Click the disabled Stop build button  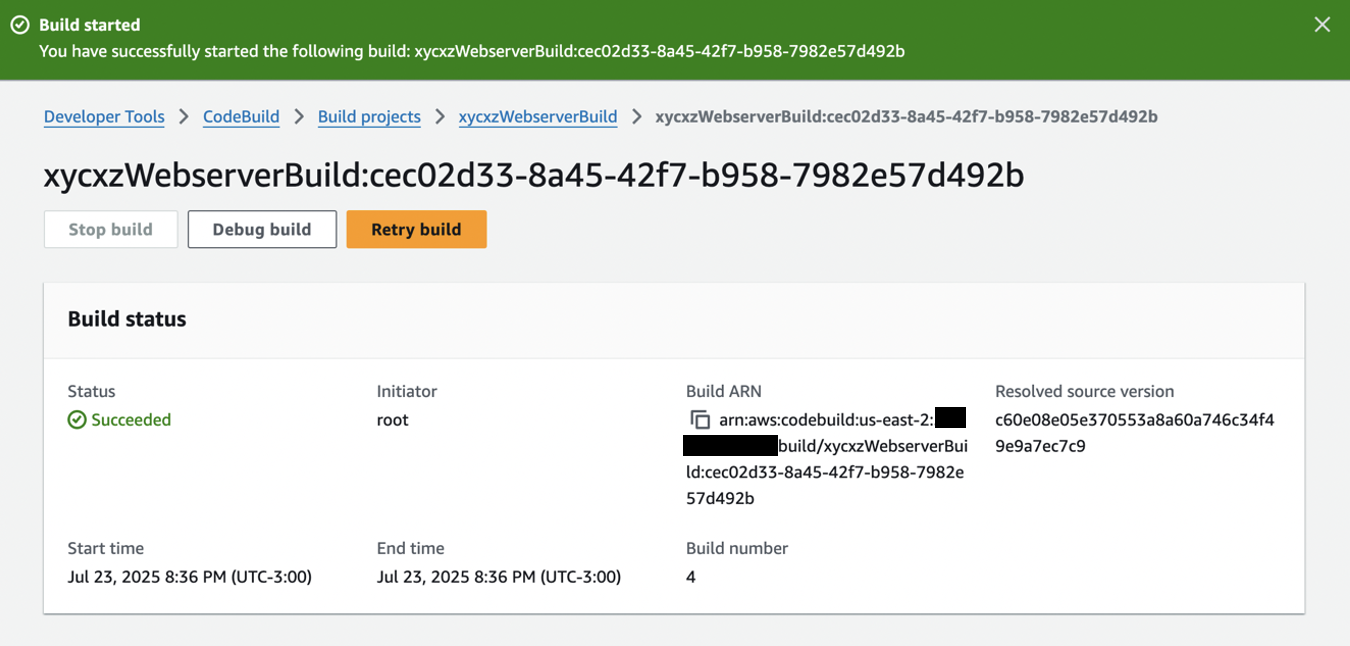110,229
